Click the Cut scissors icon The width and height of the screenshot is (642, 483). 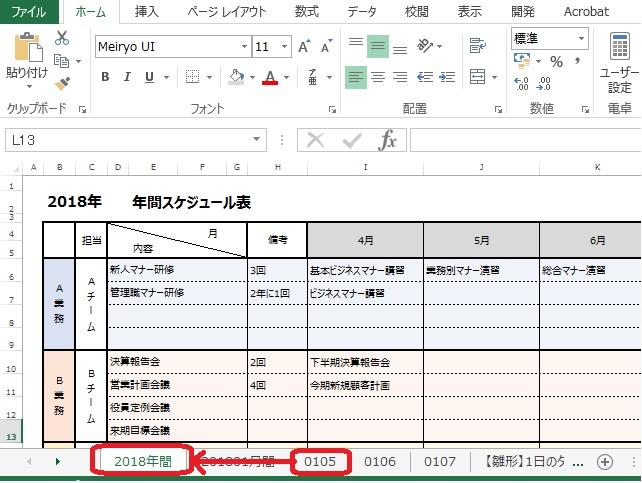[x=62, y=38]
